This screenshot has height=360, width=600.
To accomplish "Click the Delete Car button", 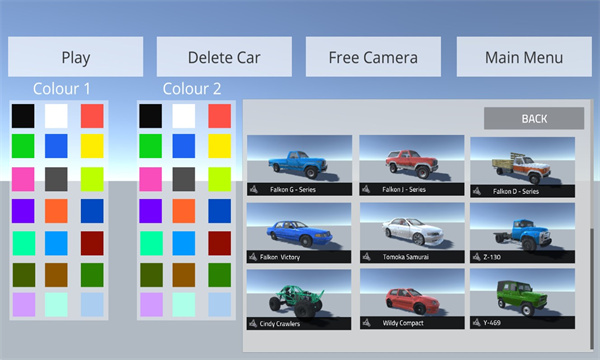I will click(224, 57).
